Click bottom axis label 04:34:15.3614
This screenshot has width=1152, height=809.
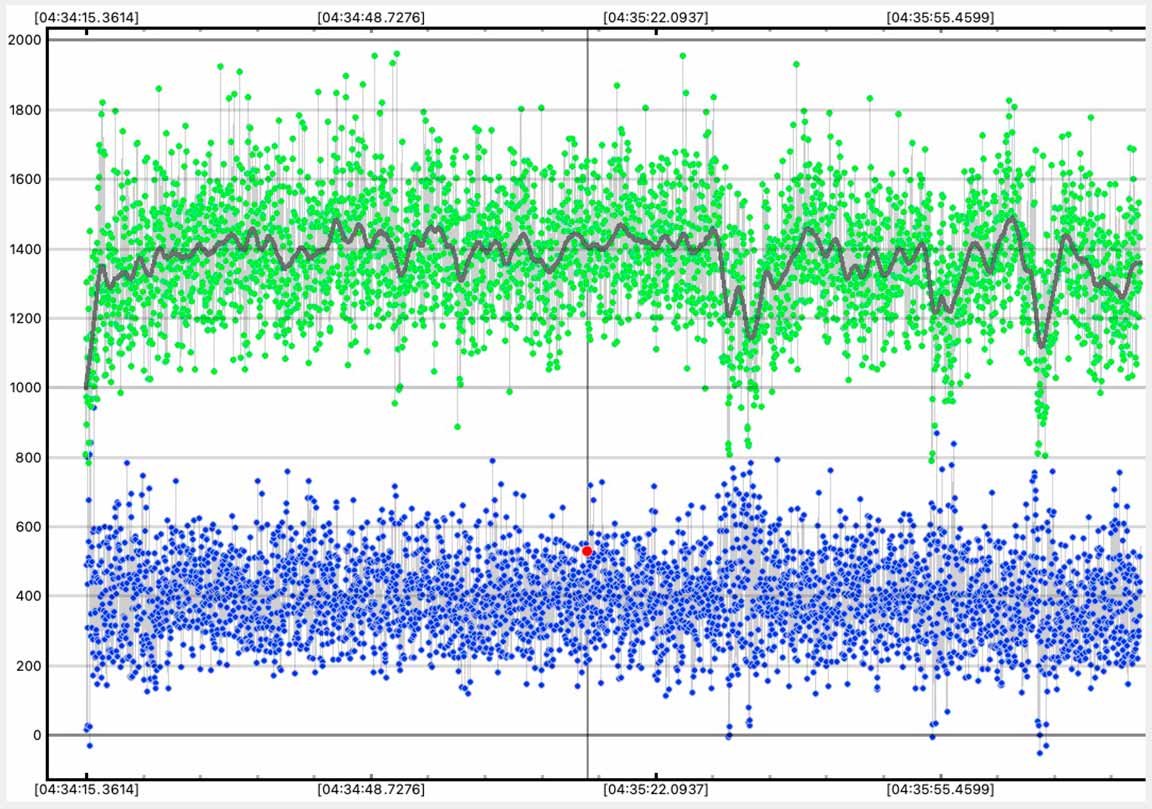(86, 790)
